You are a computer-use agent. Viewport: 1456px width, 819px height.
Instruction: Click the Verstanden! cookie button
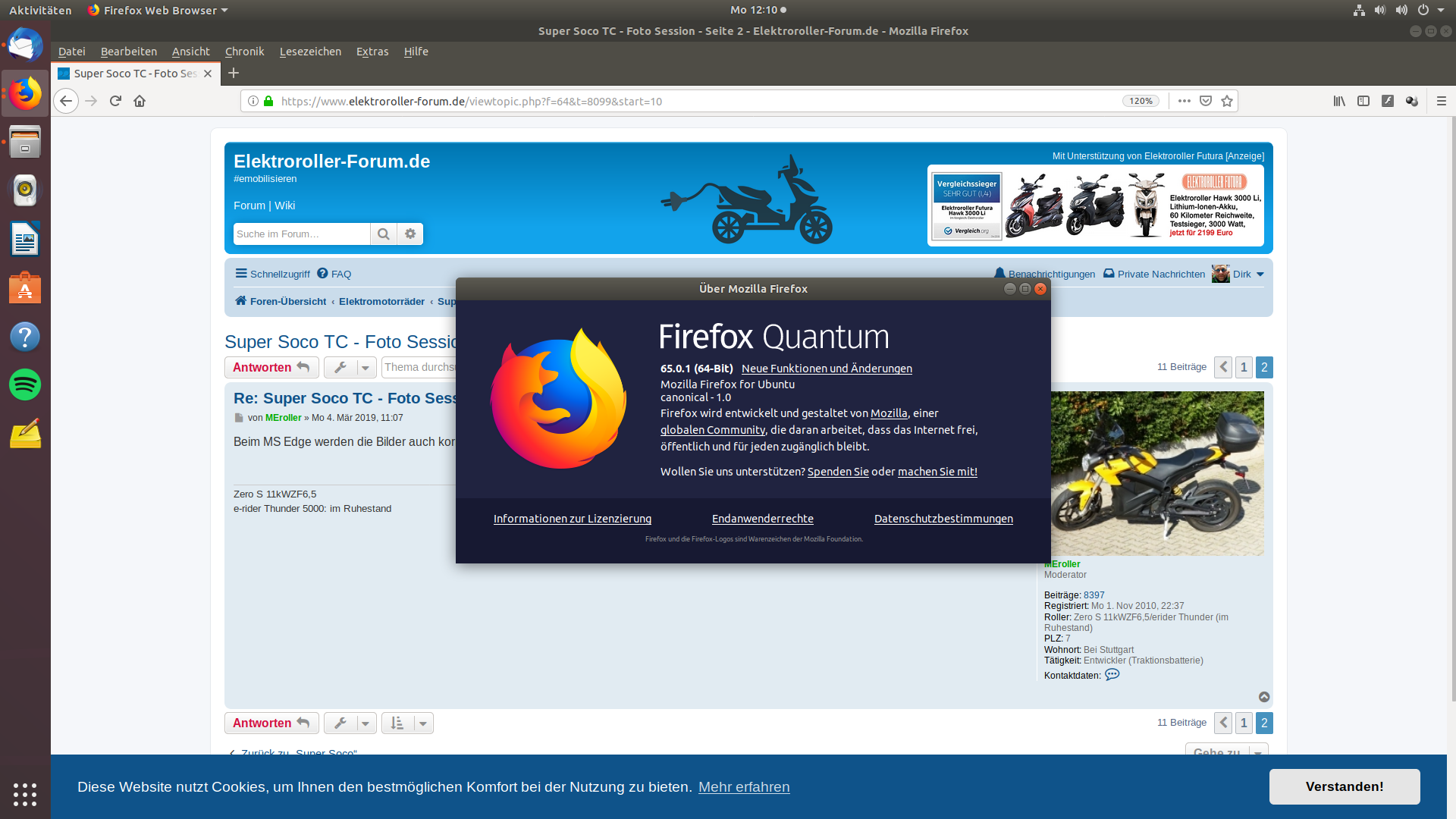tap(1344, 786)
